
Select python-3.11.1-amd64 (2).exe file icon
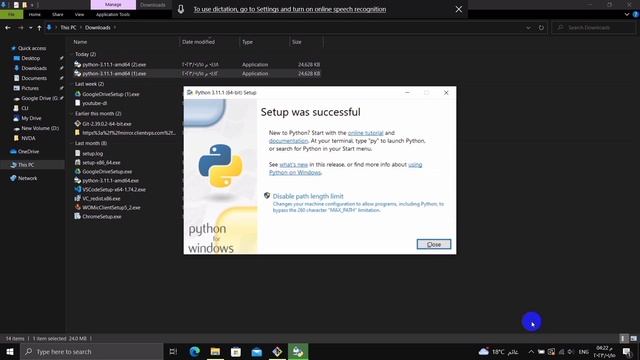[x=78, y=64]
